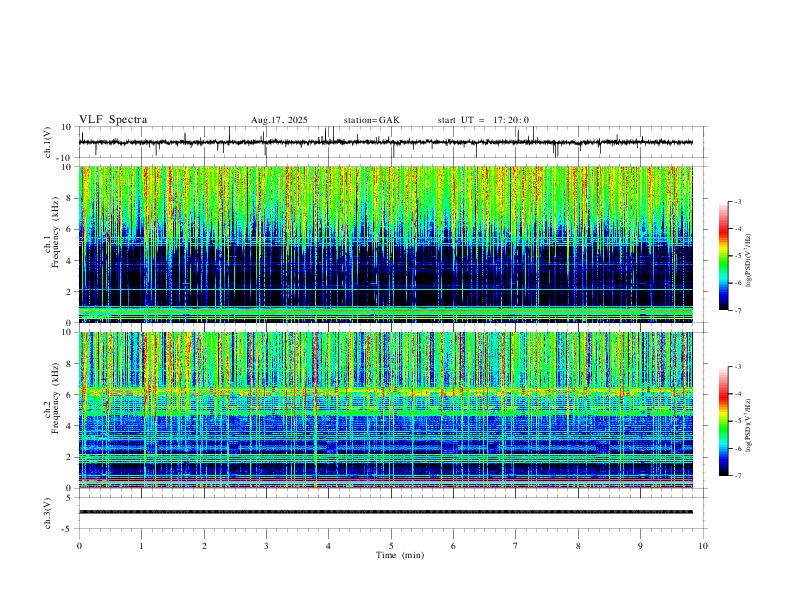Image resolution: width=792 pixels, height=612 pixels.
Task: Click the ch.3 voltage trace band
Action: point(386,512)
